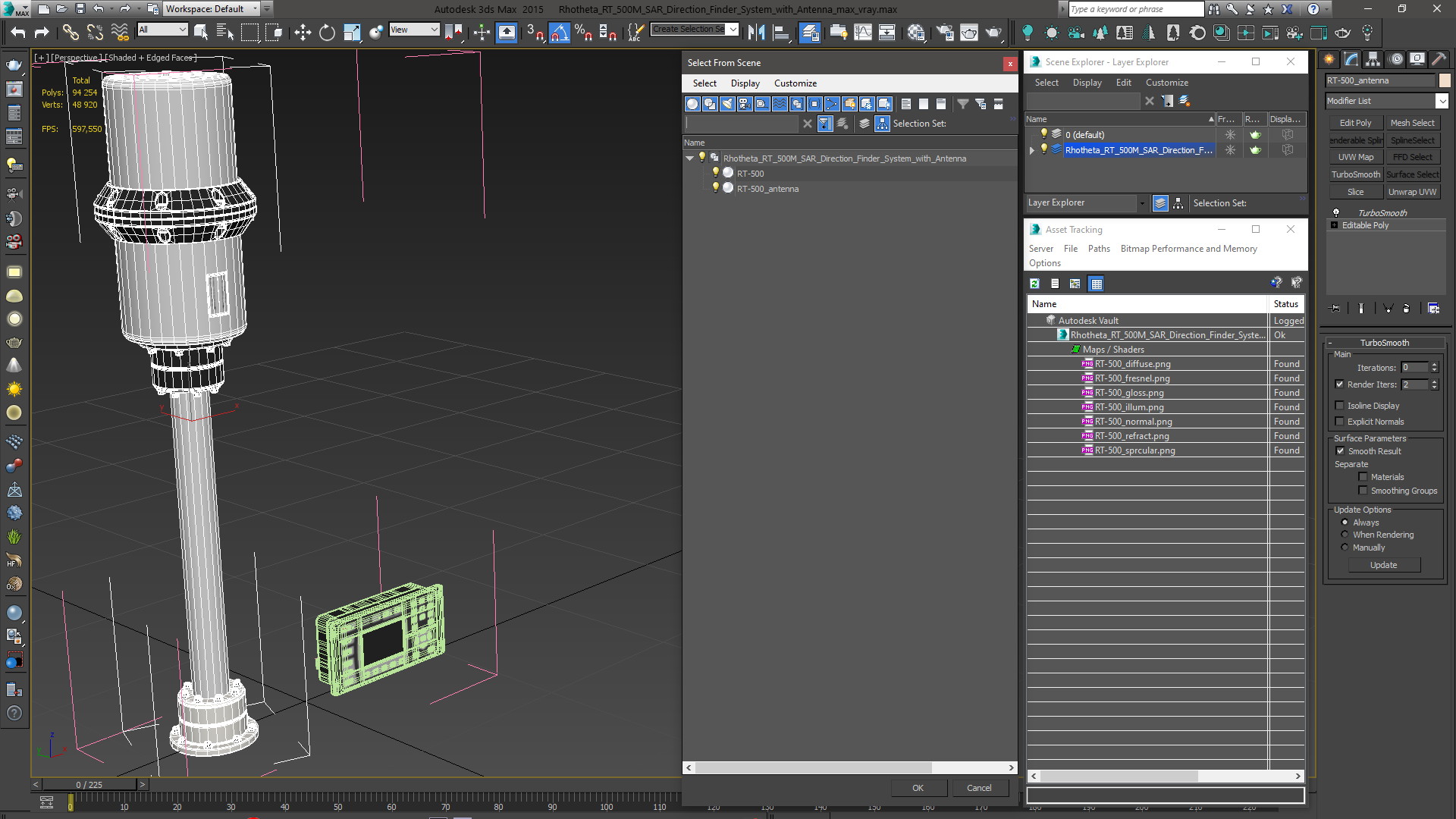Open the Modifier List dropdown
The width and height of the screenshot is (1456, 819).
1442,101
